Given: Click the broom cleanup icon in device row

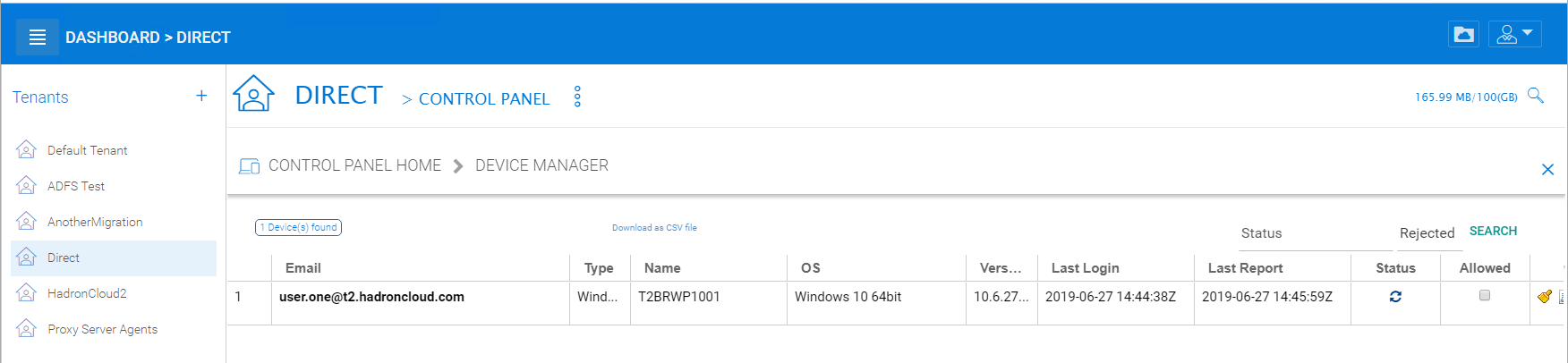Looking at the screenshot, I should pos(1545,297).
